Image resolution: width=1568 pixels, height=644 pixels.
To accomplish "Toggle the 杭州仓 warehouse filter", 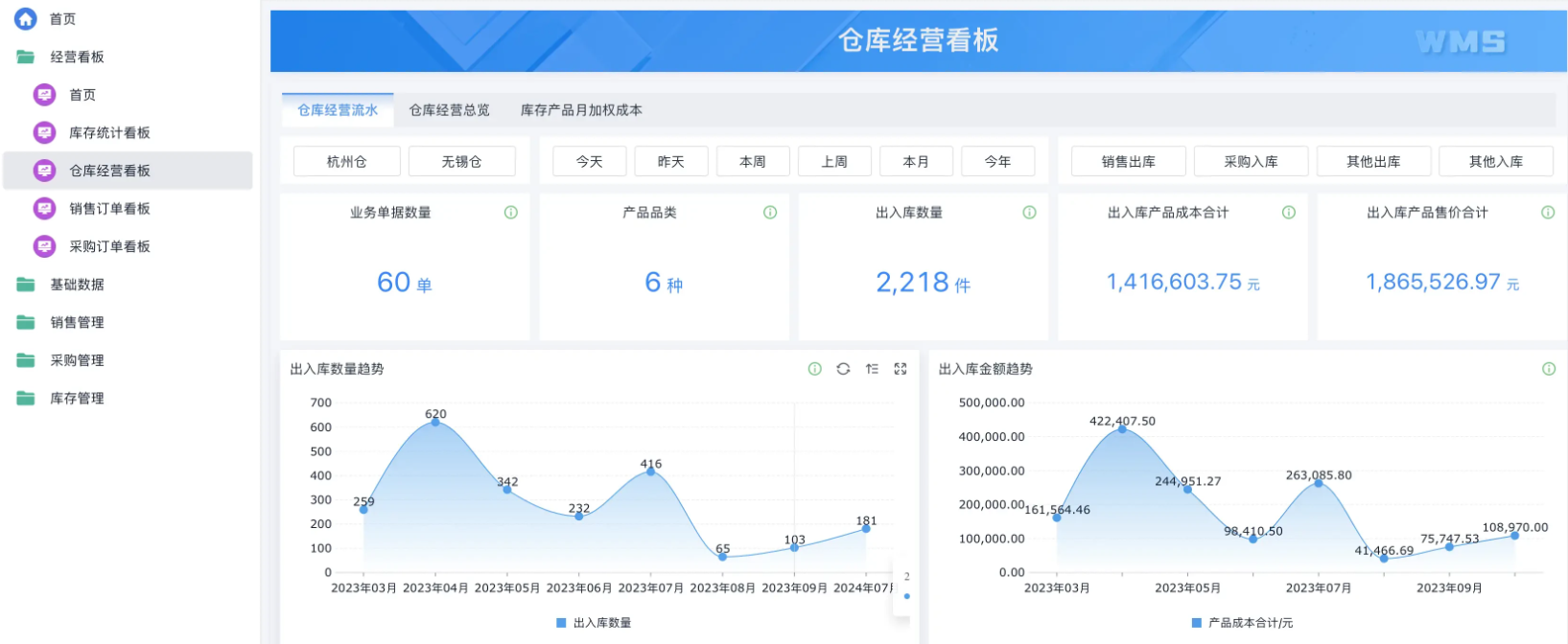I will (346, 162).
